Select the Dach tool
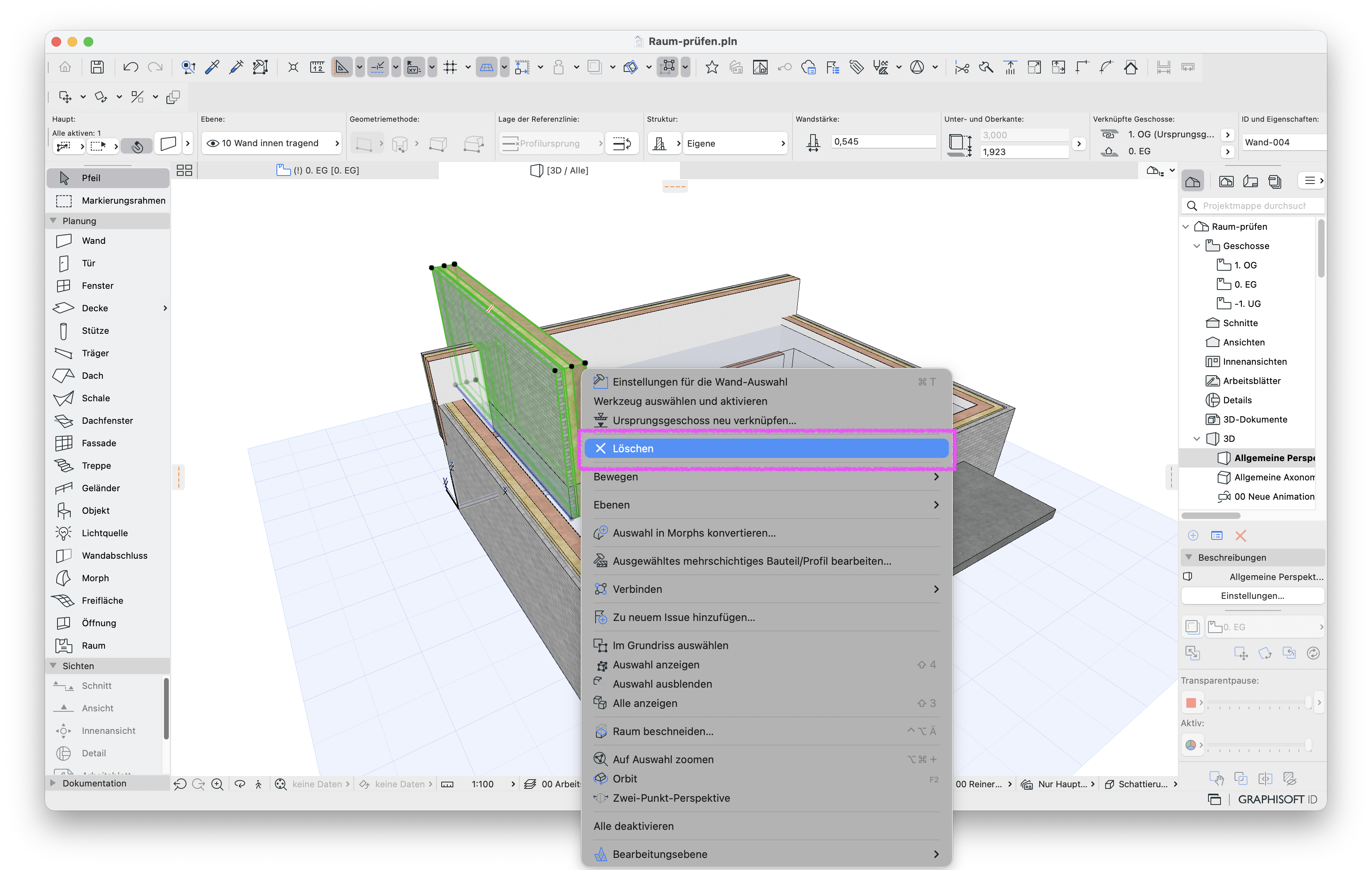This screenshot has height=870, width=1372. 108,376
